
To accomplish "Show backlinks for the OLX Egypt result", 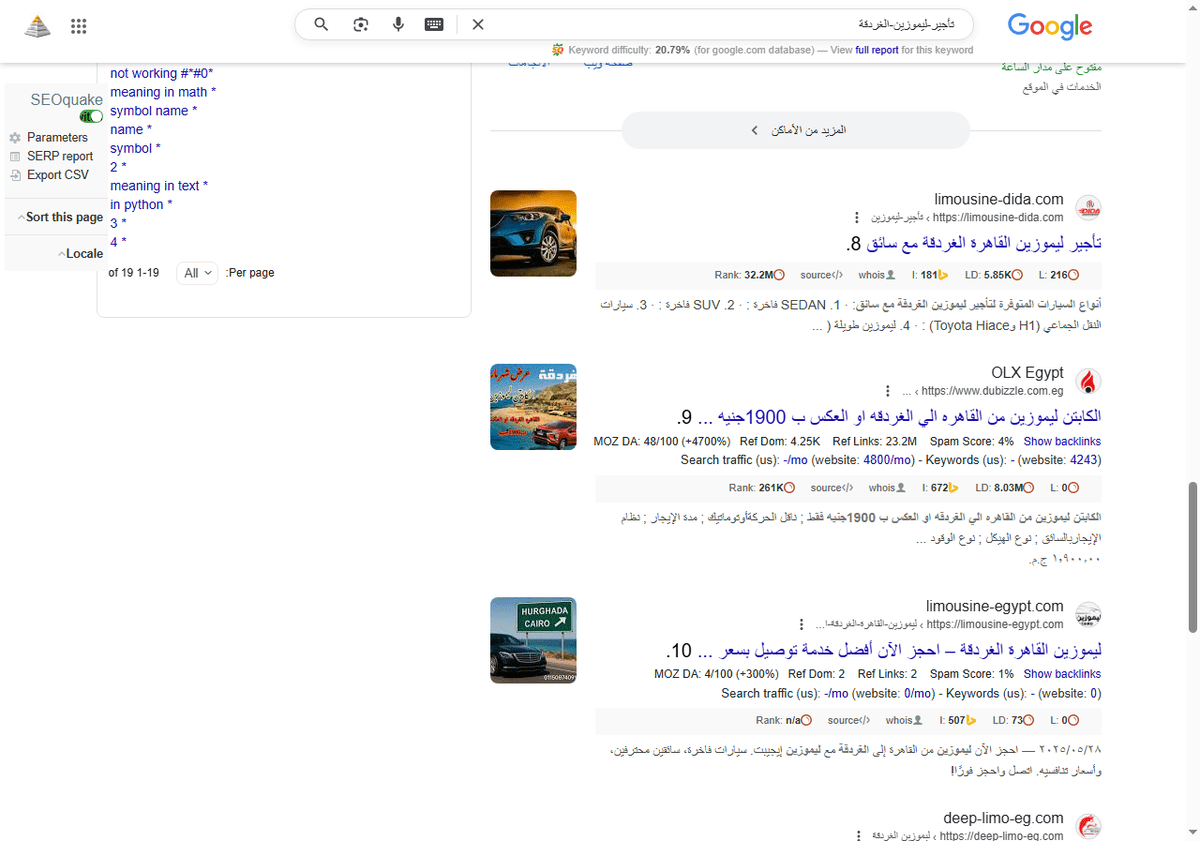I will click(x=1062, y=441).
